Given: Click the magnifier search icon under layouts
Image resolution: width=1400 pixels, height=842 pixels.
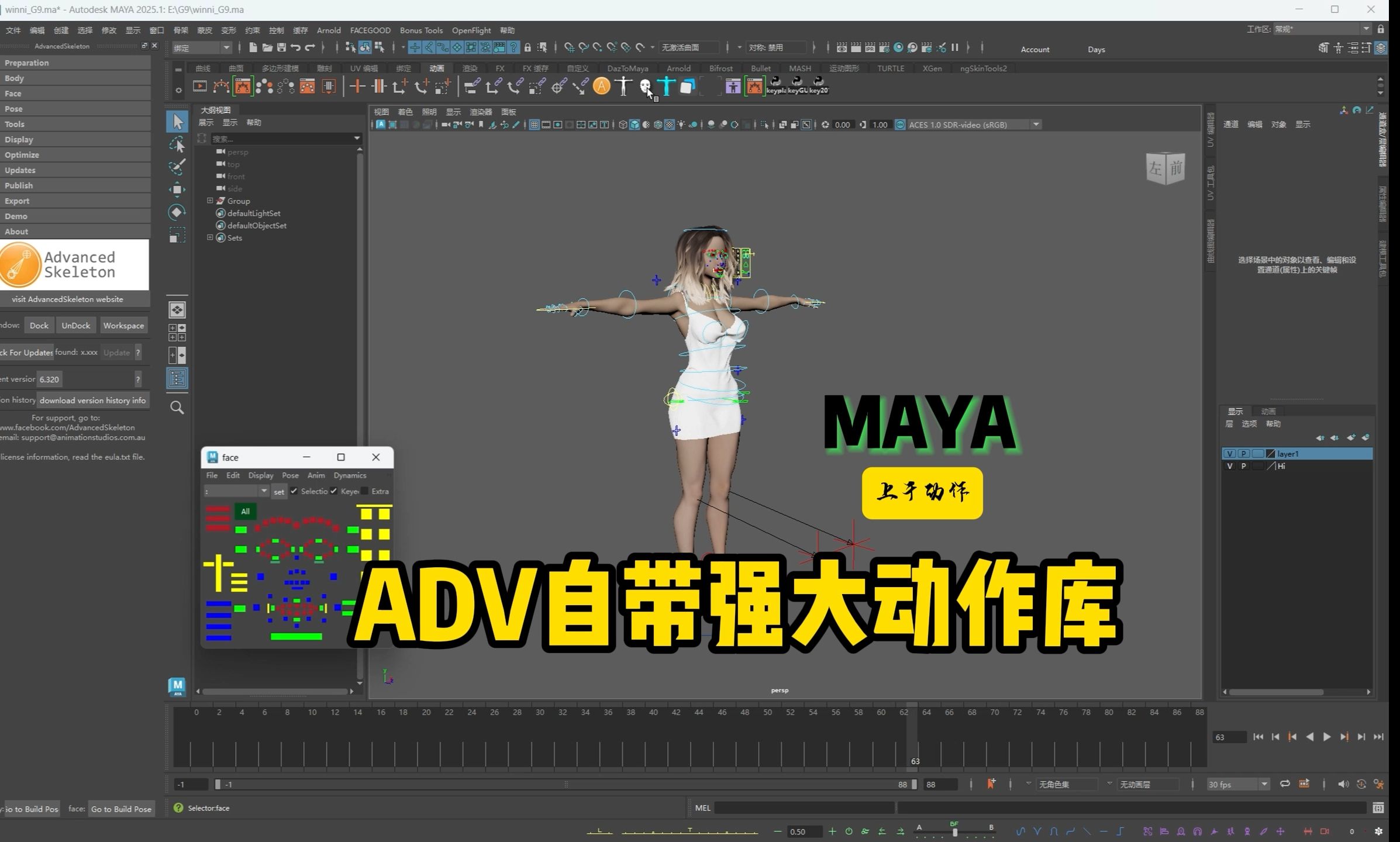Looking at the screenshot, I should coord(177,408).
